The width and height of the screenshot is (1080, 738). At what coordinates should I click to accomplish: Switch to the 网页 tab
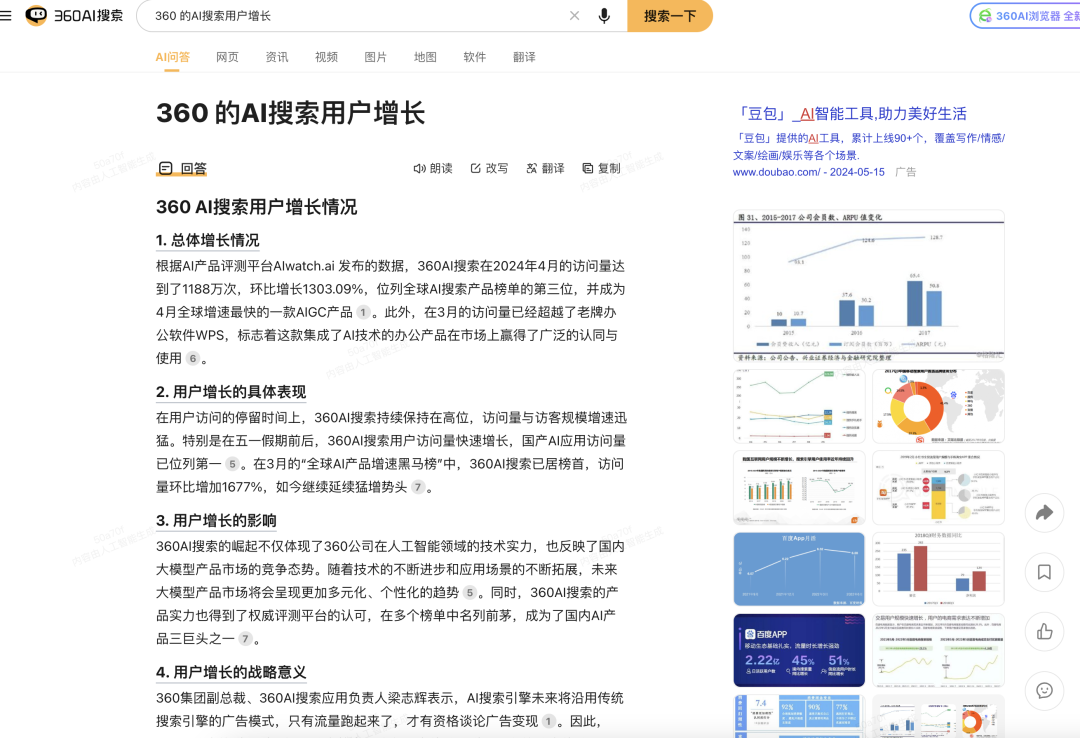(227, 57)
